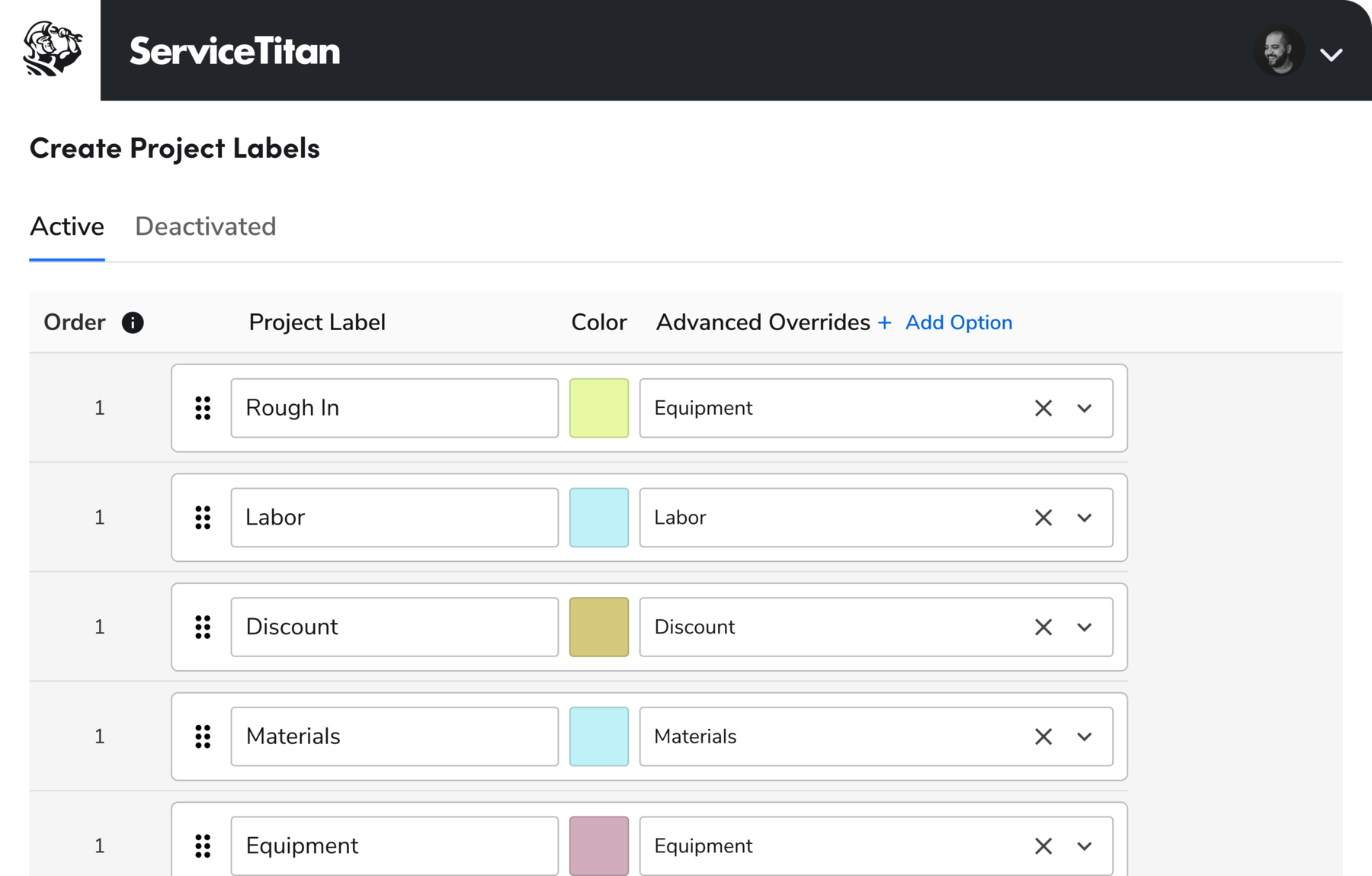The height and width of the screenshot is (876, 1372).
Task: Click the plus icon beside Add Option
Action: click(884, 322)
